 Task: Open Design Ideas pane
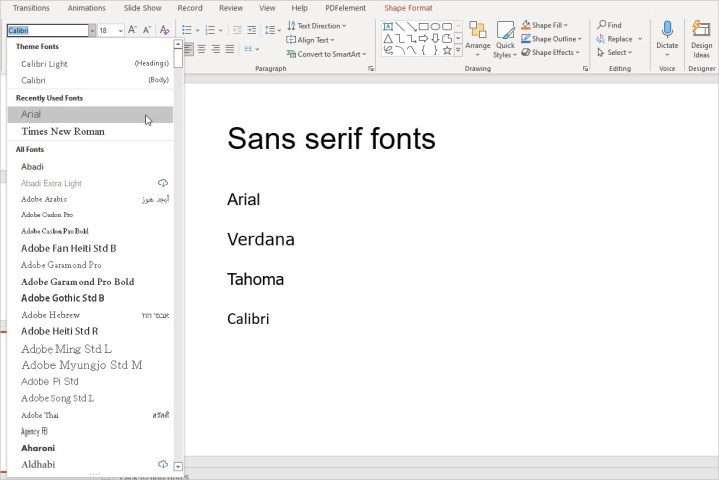click(x=701, y=38)
